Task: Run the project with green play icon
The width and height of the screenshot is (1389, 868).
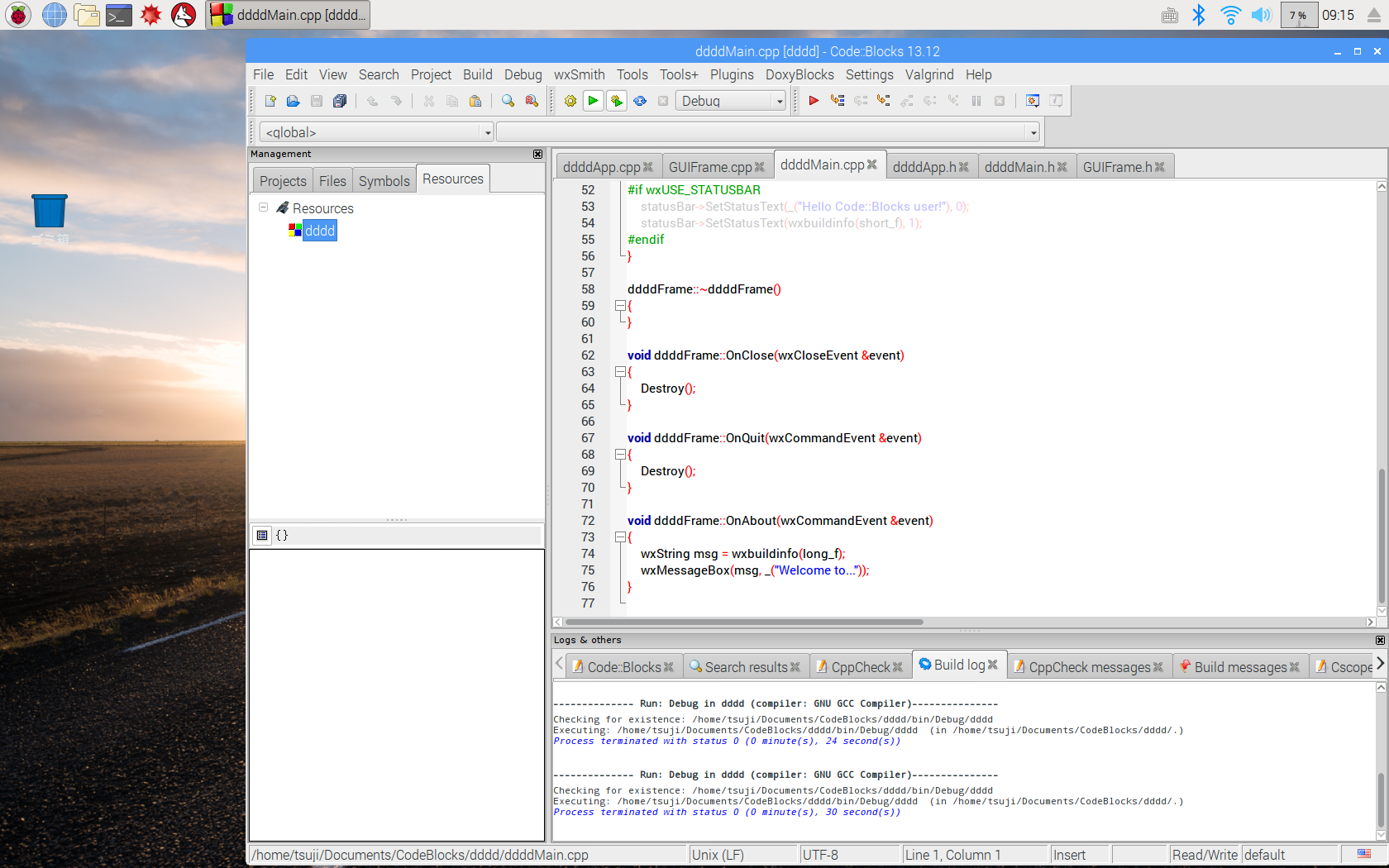Action: 594,101
